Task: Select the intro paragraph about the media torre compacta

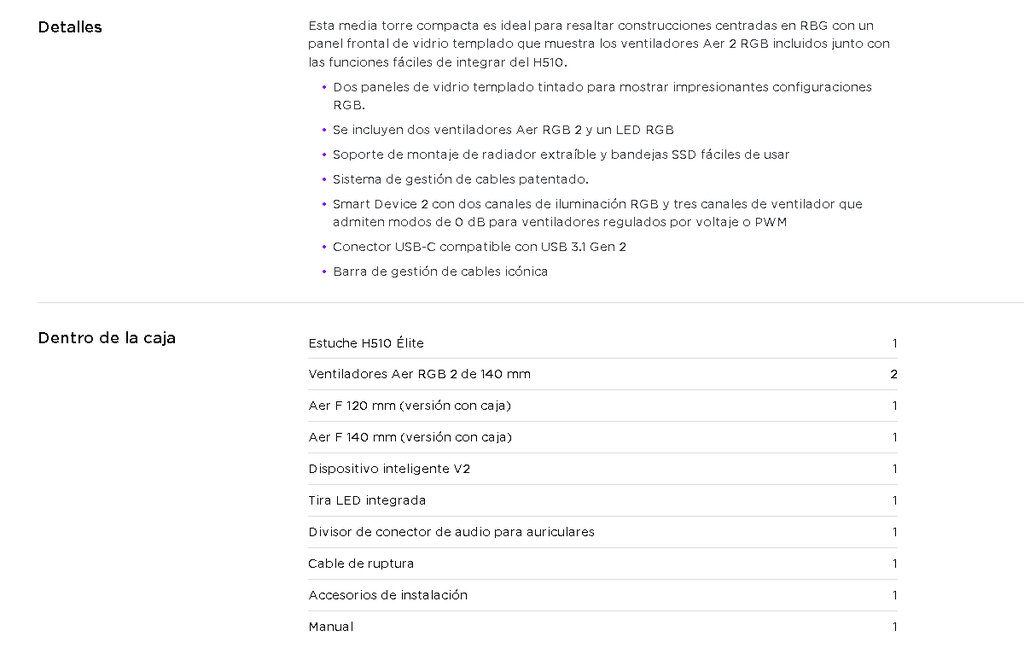Action: click(x=599, y=44)
